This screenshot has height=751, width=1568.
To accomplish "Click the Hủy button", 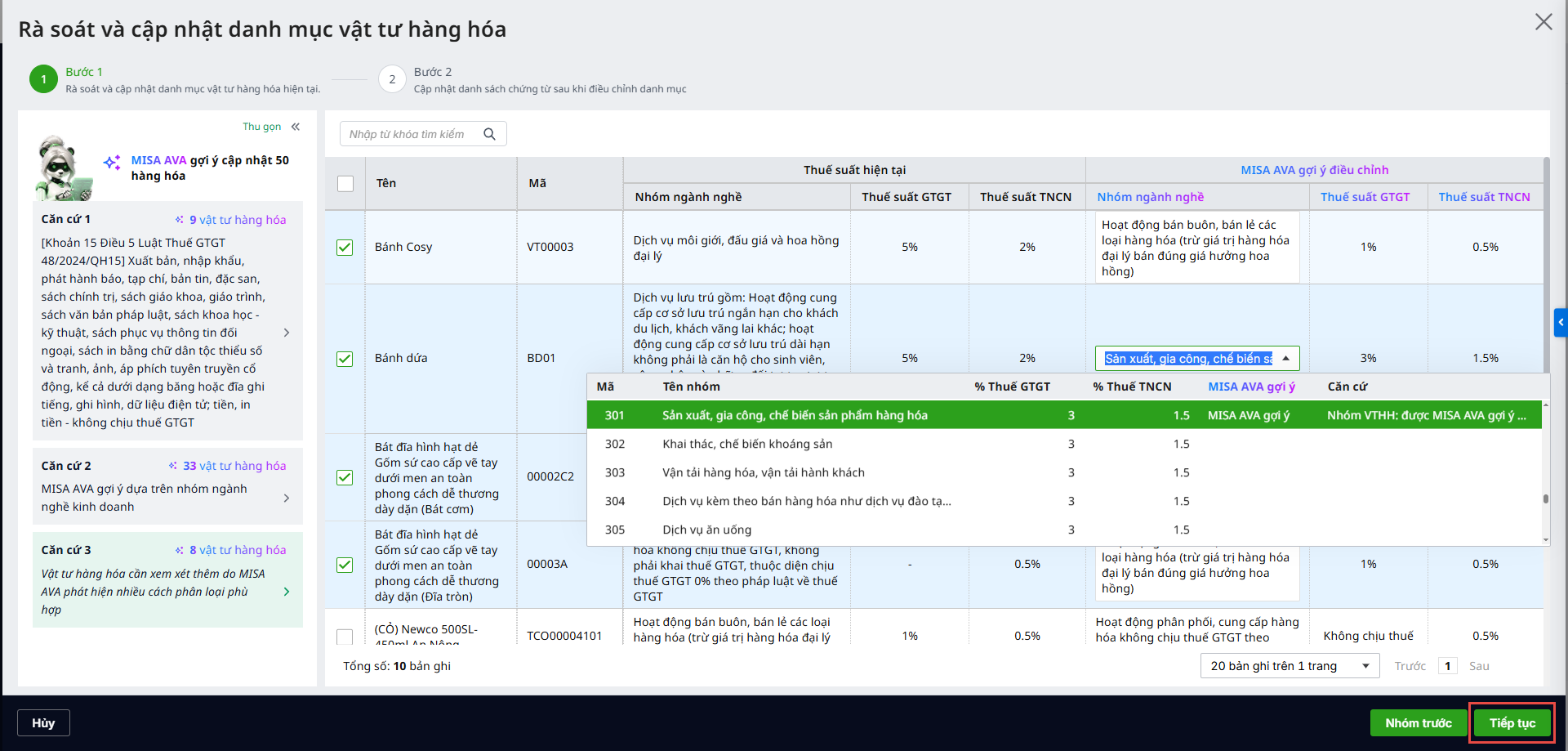I will pyautogui.click(x=43, y=723).
